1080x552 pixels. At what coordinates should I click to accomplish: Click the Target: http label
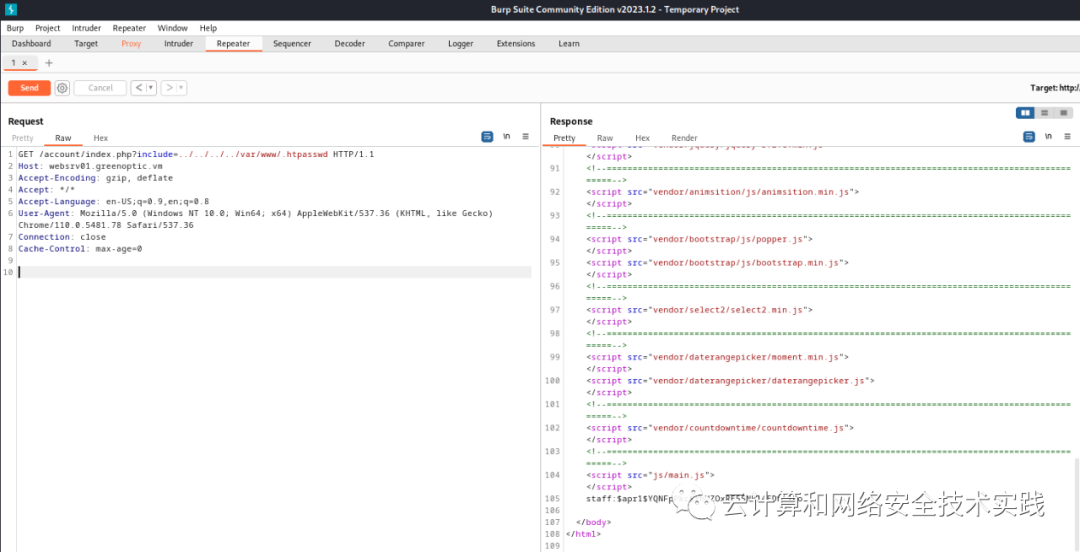pyautogui.click(x=1055, y=88)
